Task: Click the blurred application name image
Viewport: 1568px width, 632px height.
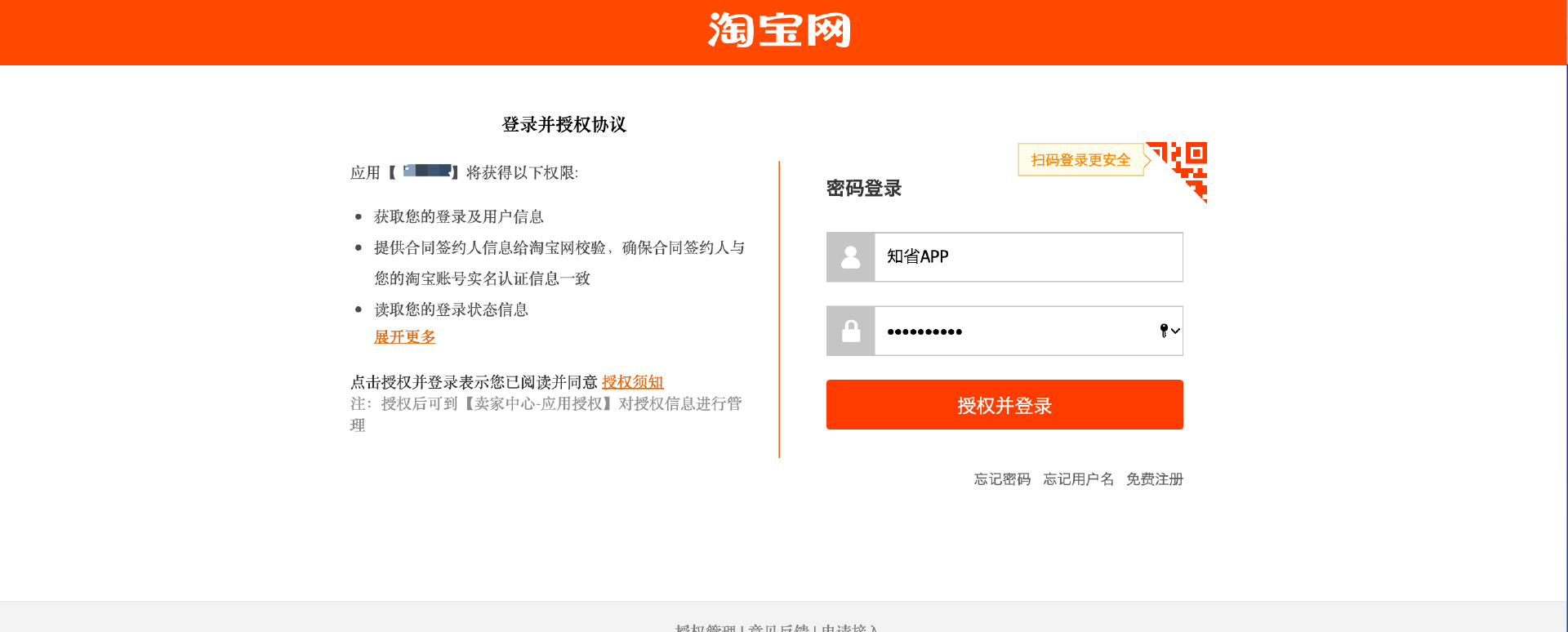Action: (427, 171)
